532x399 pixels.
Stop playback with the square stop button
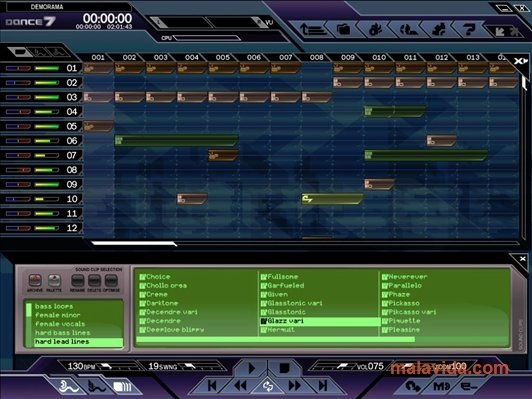[x=284, y=368]
